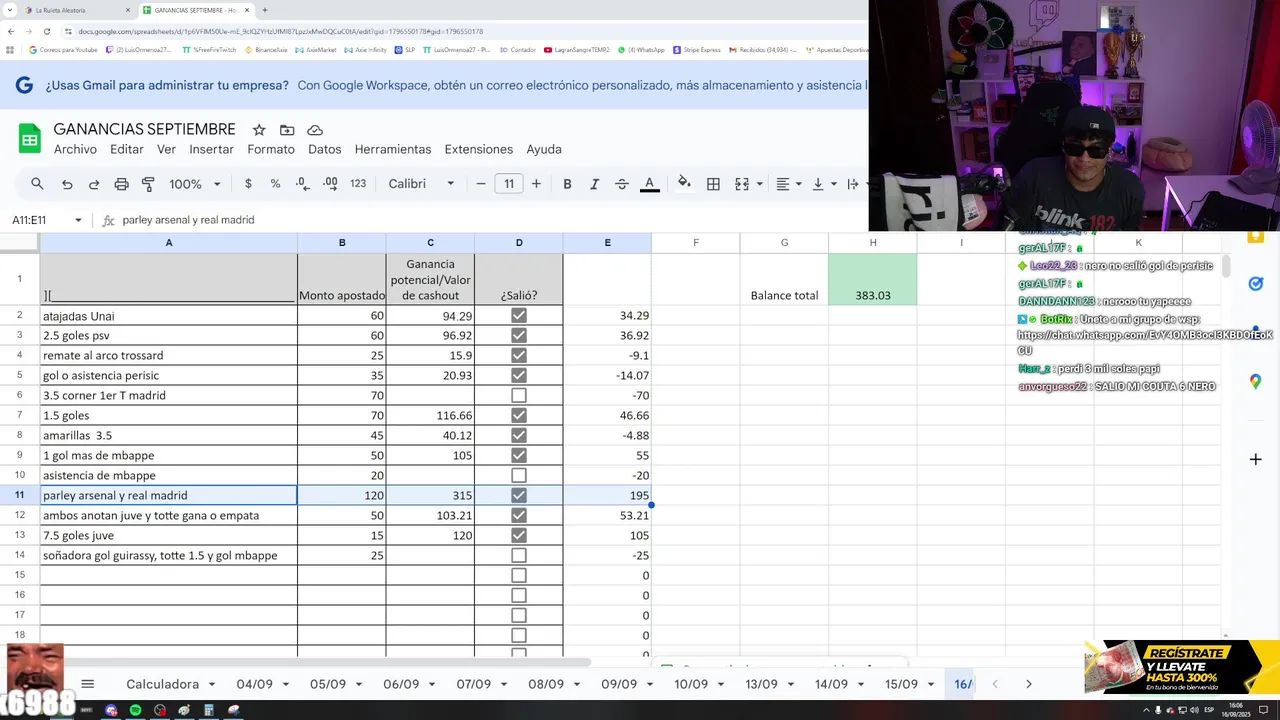Check the soñadora gol guirassy checkbox
This screenshot has width=1280, height=720.
pos(518,555)
